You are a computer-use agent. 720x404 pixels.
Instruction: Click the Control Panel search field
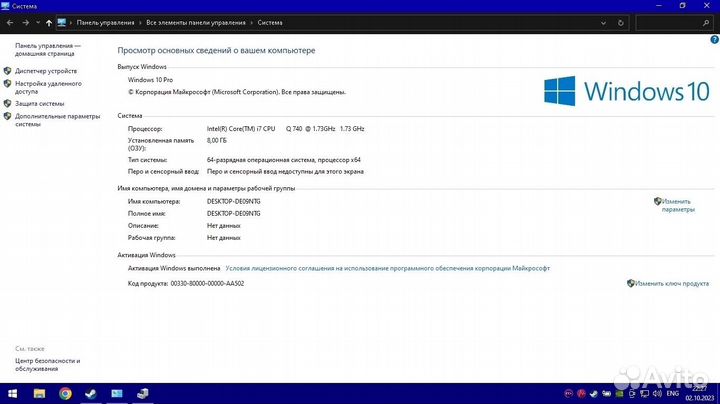[x=672, y=21]
